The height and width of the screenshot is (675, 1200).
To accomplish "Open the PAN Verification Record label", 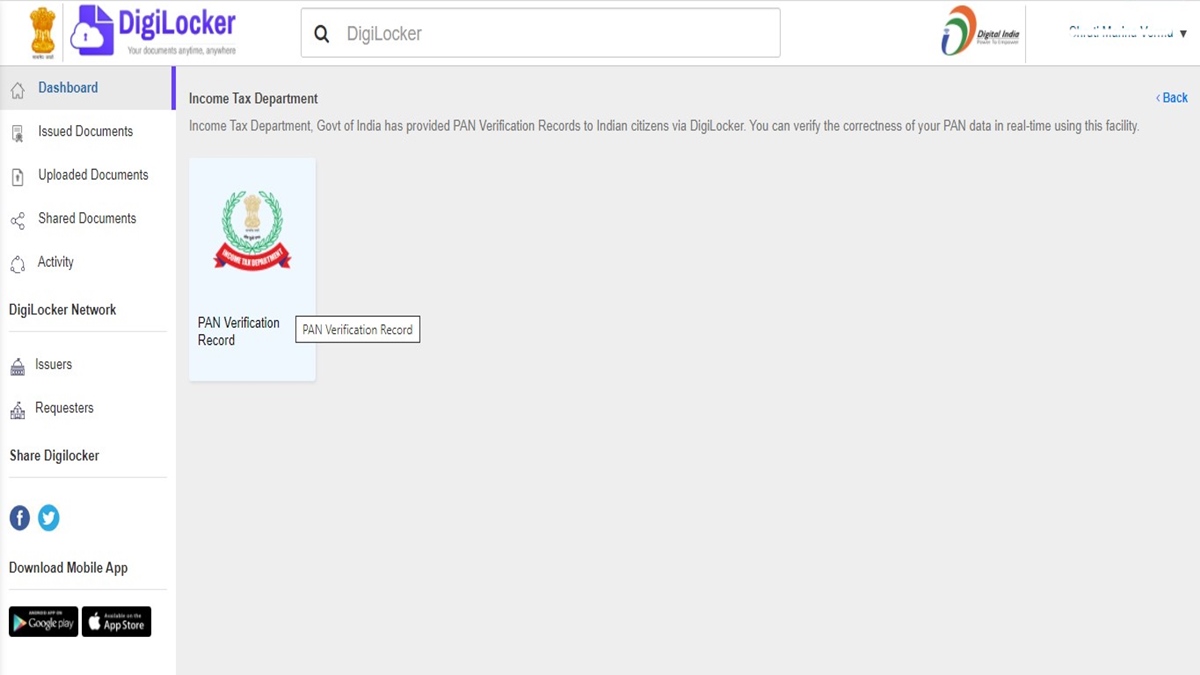I will [x=239, y=331].
